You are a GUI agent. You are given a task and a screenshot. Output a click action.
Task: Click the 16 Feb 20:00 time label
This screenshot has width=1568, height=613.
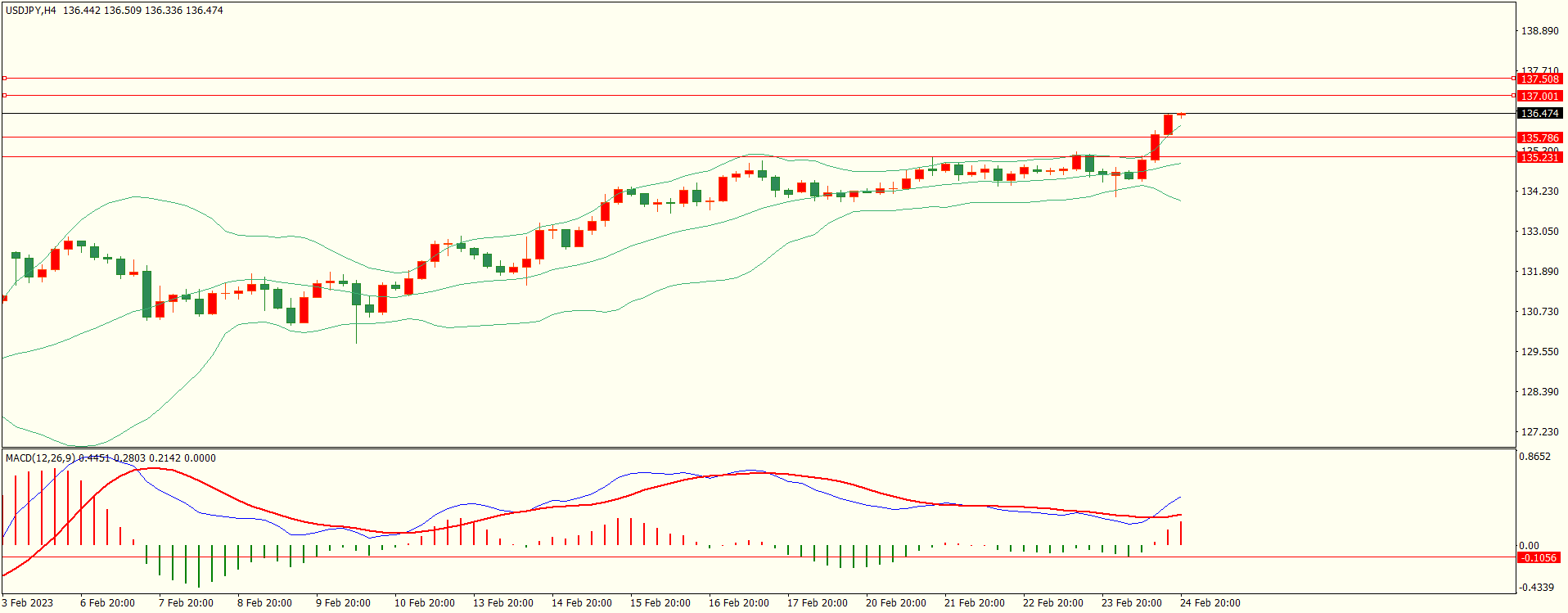[739, 603]
